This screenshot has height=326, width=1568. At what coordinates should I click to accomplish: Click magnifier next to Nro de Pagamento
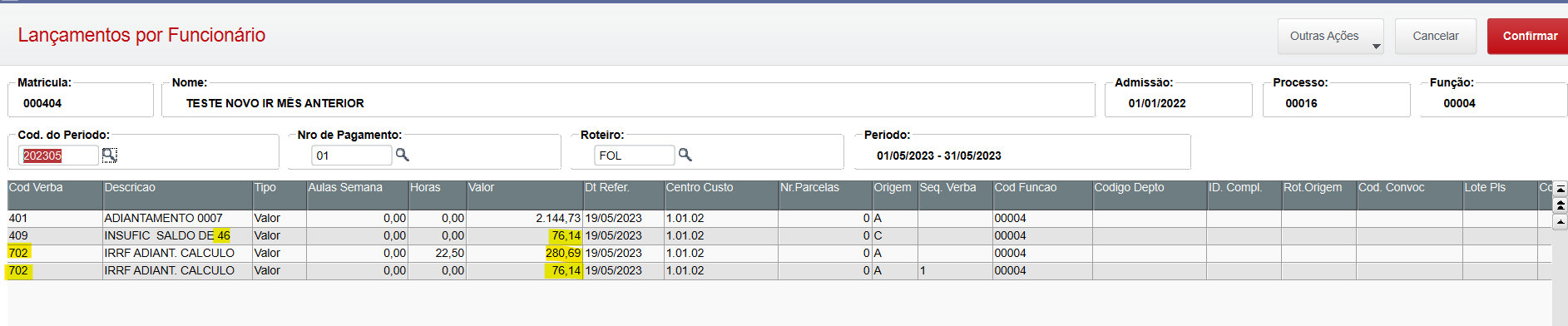(402, 155)
